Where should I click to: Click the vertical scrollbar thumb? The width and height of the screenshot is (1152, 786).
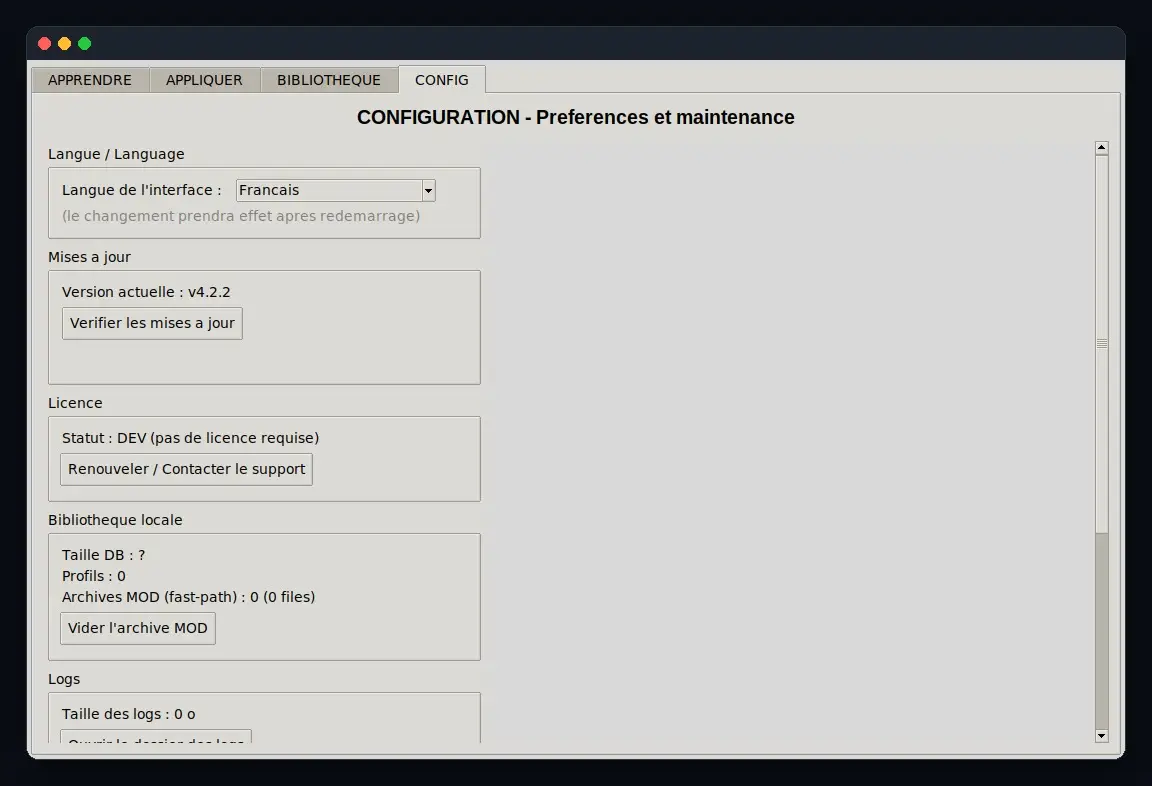coord(1101,344)
